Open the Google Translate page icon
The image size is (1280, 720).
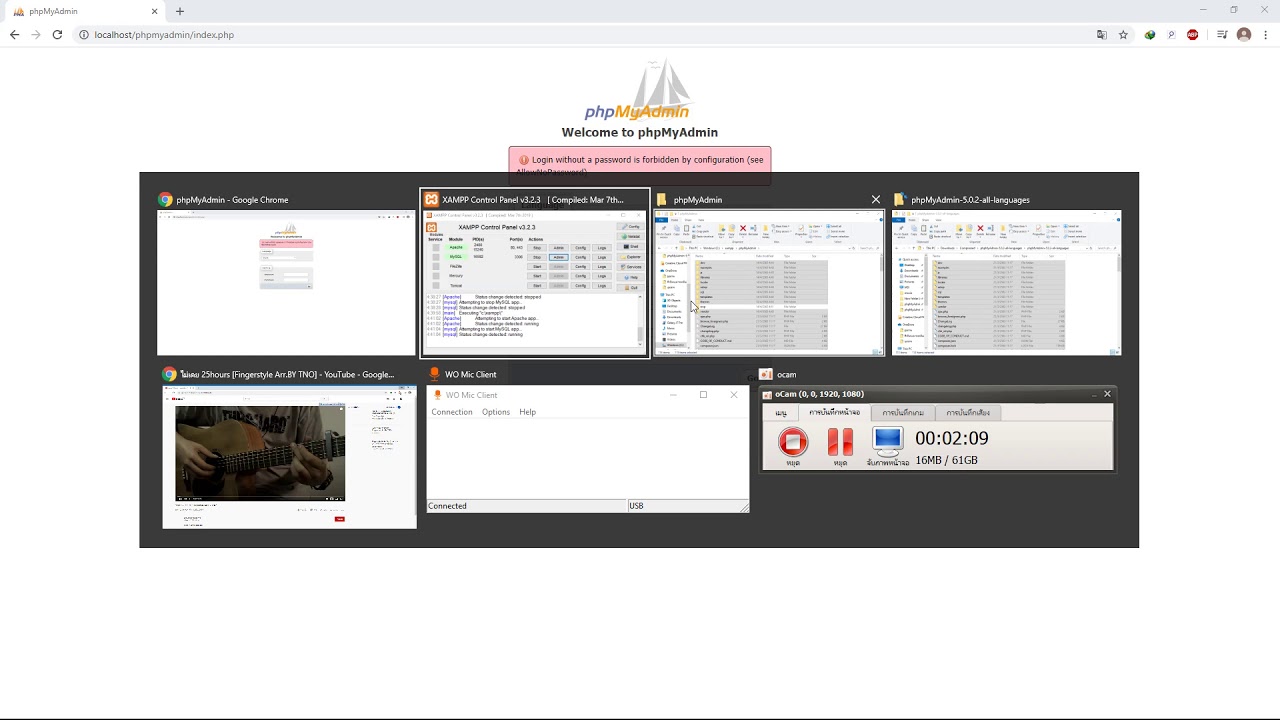click(1102, 35)
